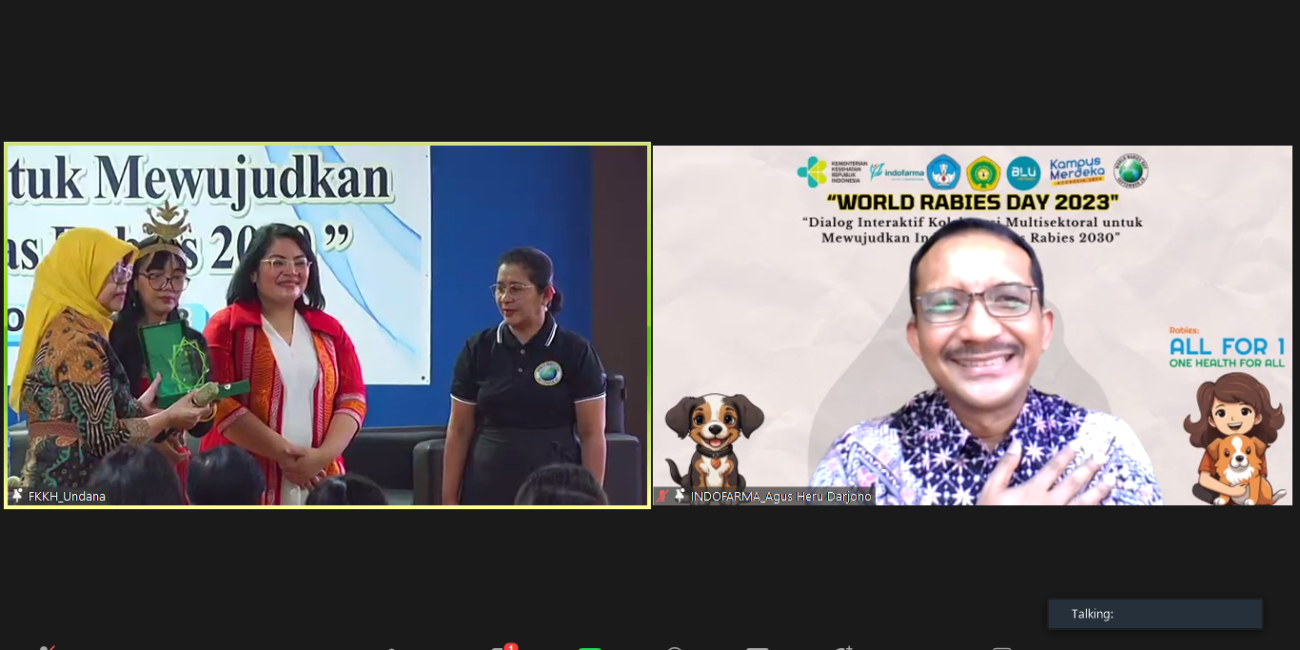Select Agus Heru Darjono's video tile
The width and height of the screenshot is (1300, 650).
tap(972, 325)
